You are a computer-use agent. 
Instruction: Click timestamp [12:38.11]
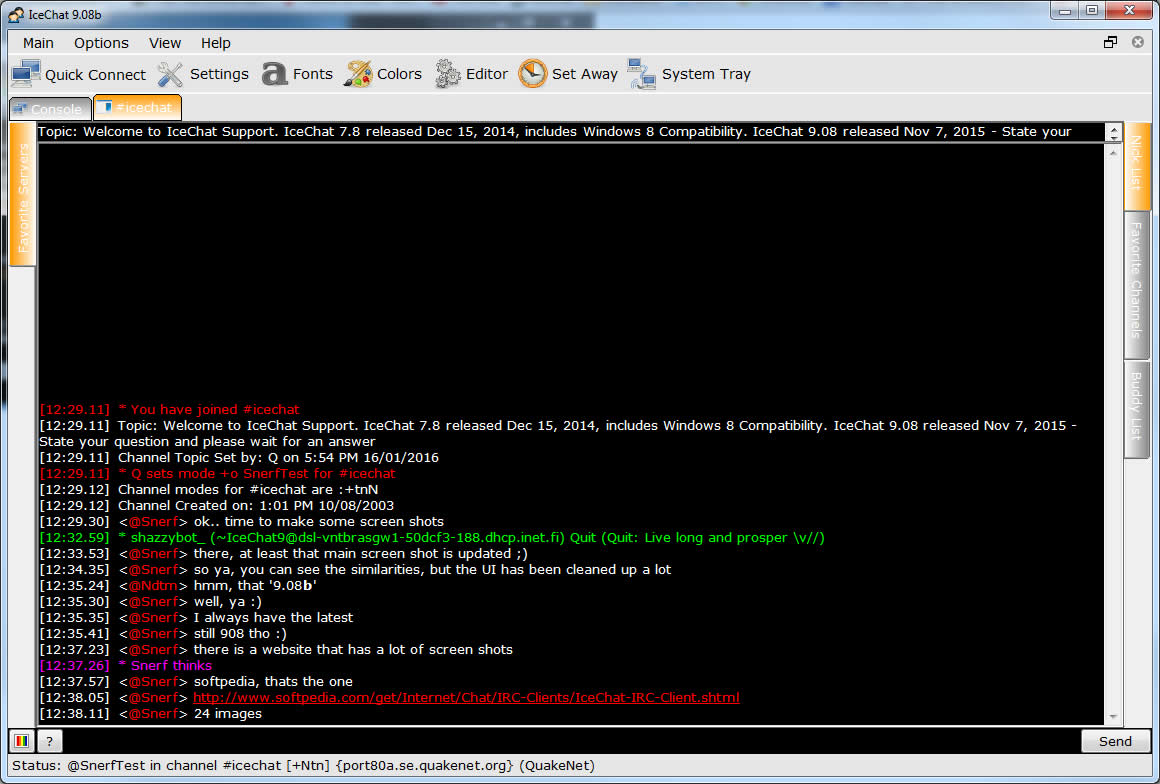tap(74, 714)
